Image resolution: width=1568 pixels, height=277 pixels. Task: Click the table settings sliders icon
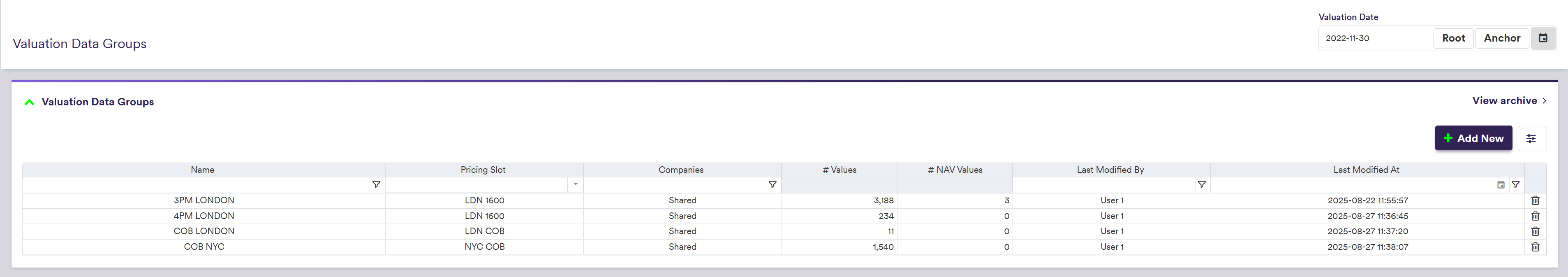click(1531, 139)
